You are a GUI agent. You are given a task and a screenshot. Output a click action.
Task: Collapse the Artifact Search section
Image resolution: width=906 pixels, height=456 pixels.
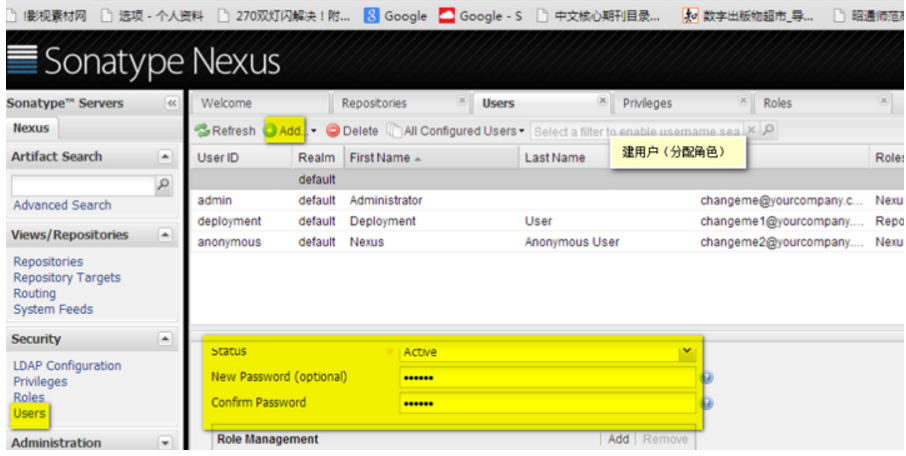click(165, 157)
